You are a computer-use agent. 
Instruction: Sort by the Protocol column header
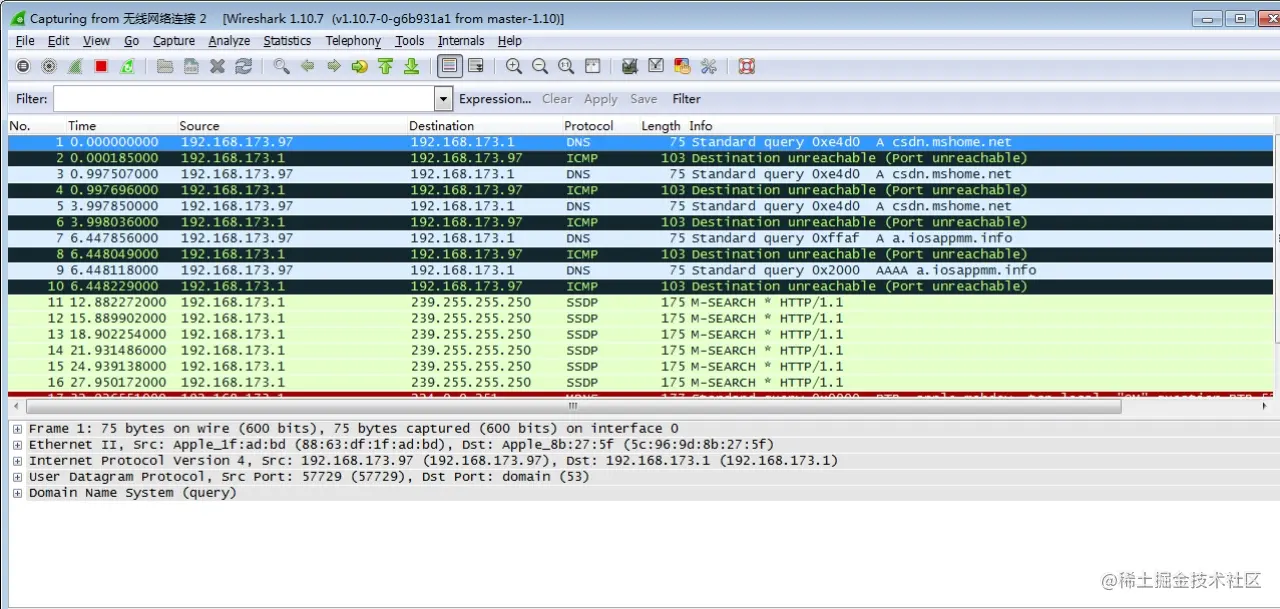[x=589, y=126]
